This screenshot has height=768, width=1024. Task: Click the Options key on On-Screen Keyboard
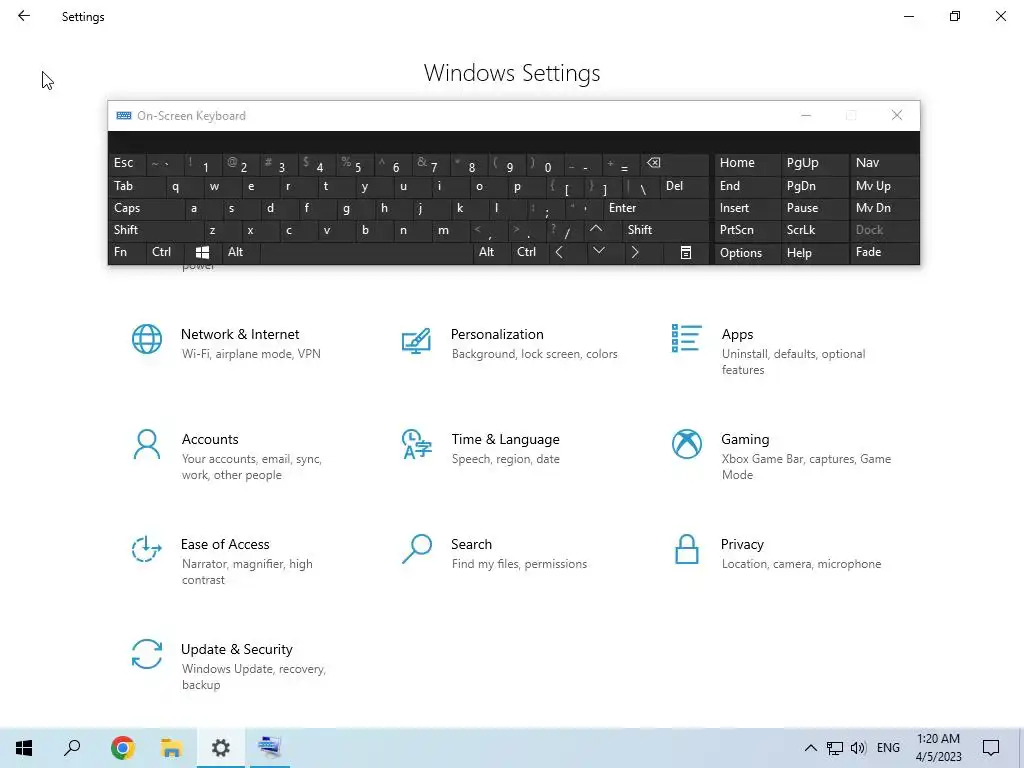pos(747,252)
